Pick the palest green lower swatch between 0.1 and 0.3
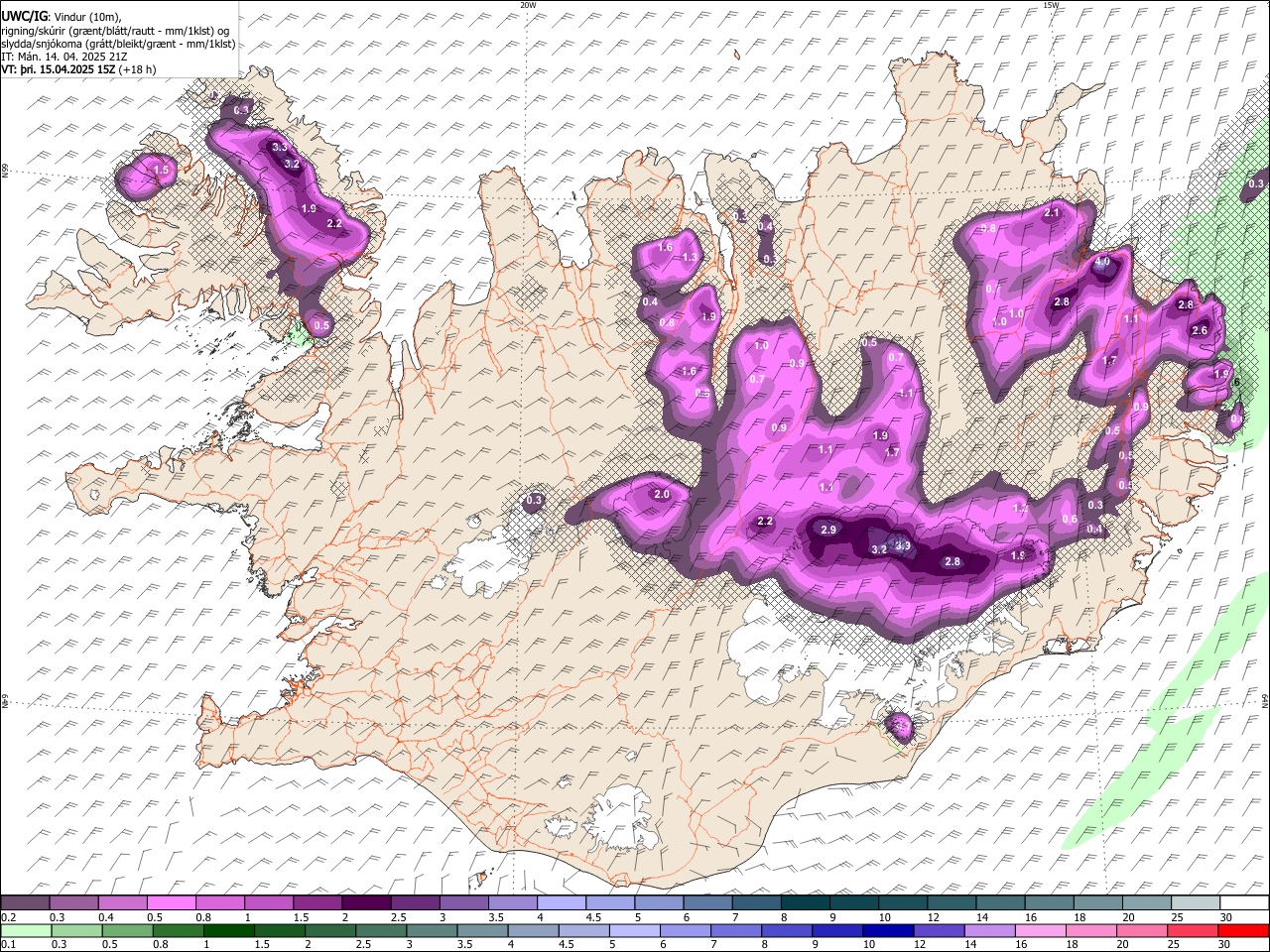 25,930
